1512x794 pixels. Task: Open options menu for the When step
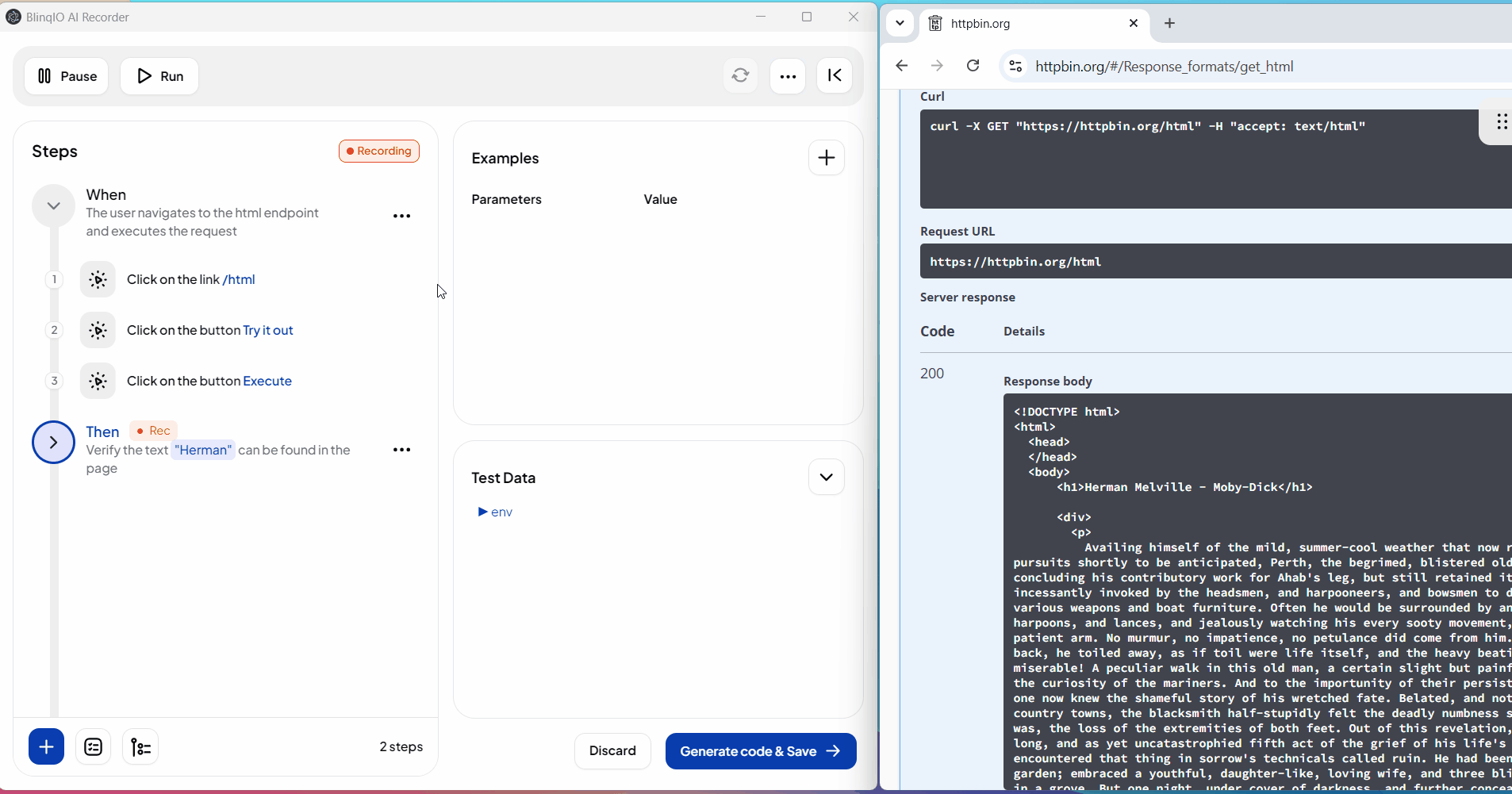pos(401,216)
